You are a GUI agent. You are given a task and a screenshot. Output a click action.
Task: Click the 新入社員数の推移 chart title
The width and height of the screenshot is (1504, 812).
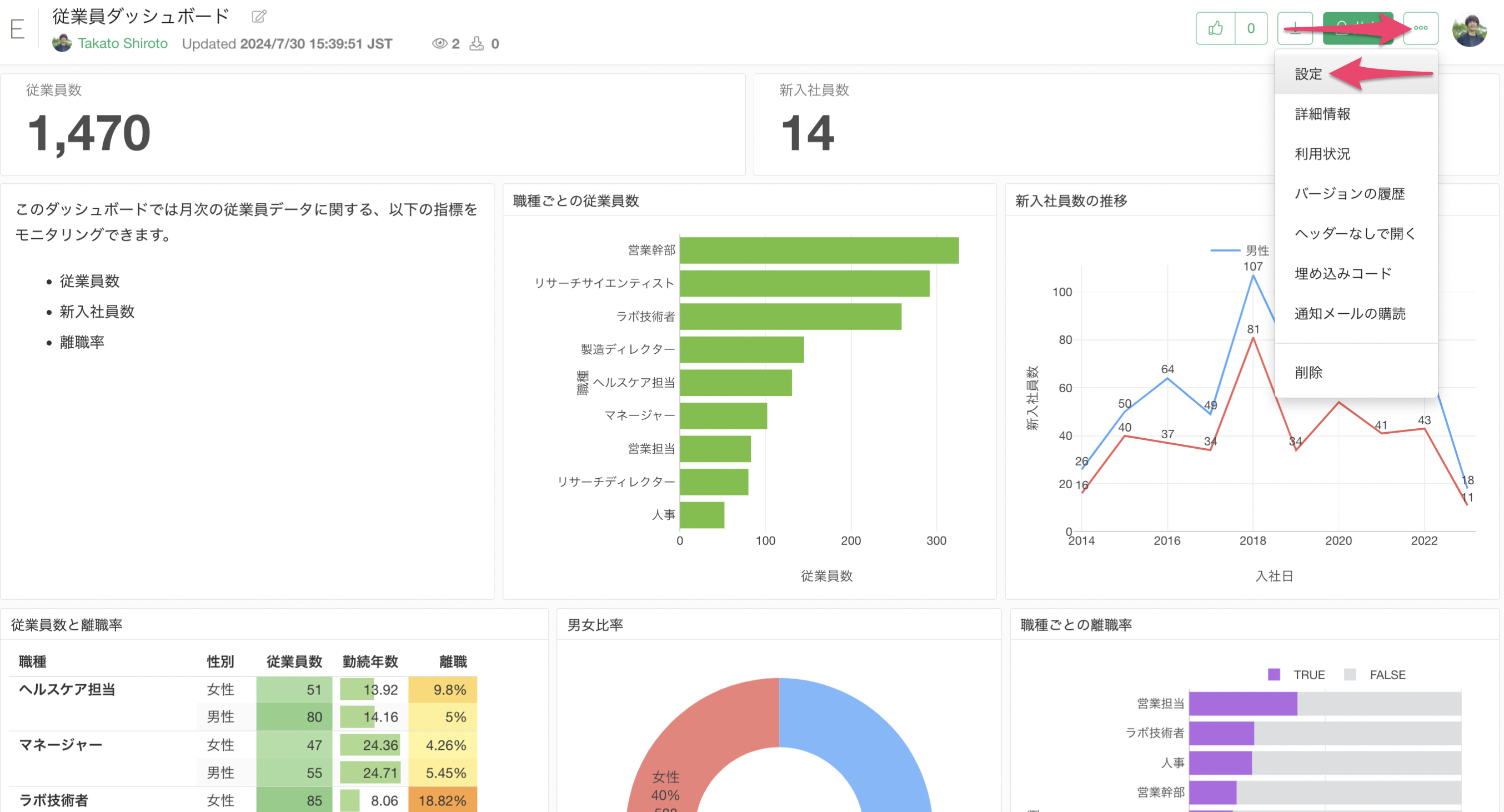(1071, 201)
